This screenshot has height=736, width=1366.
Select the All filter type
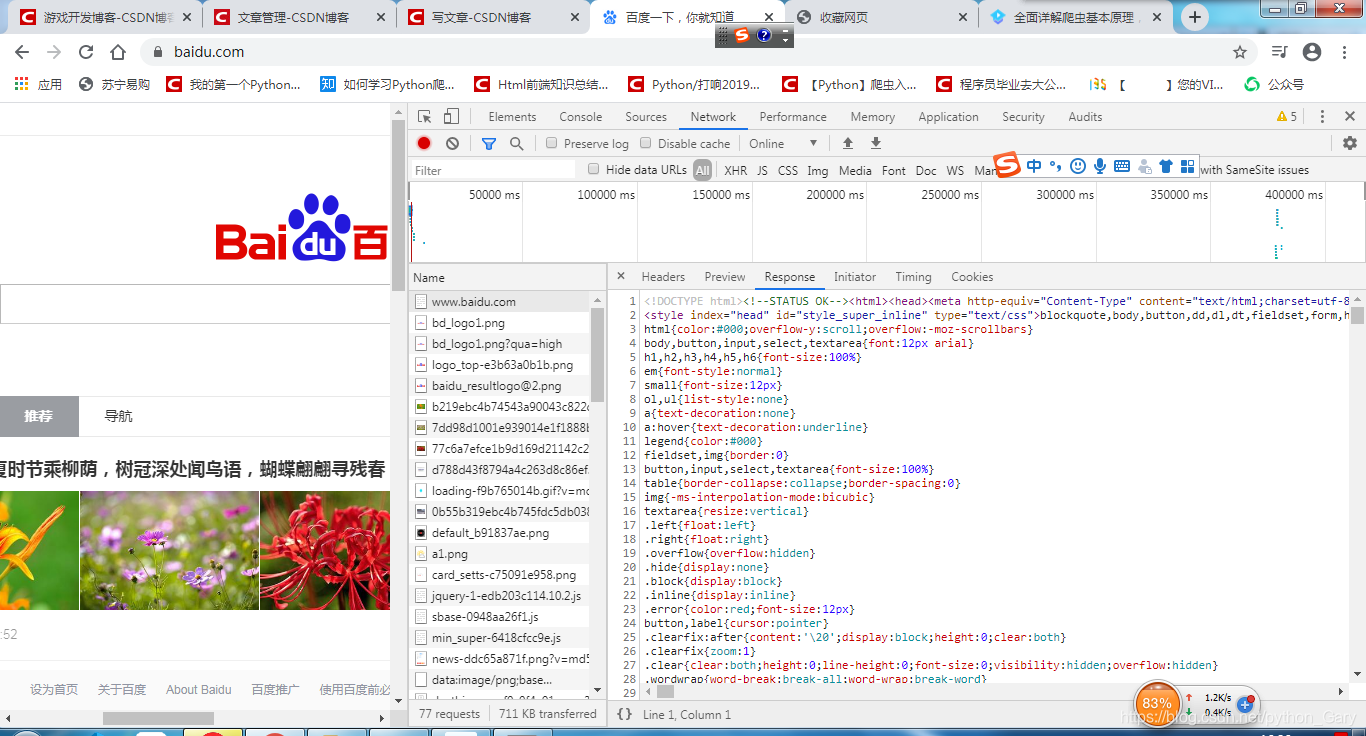click(x=703, y=170)
